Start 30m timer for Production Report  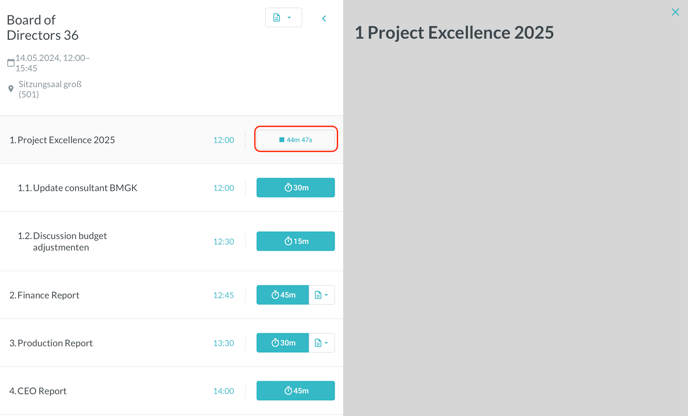[x=282, y=343]
